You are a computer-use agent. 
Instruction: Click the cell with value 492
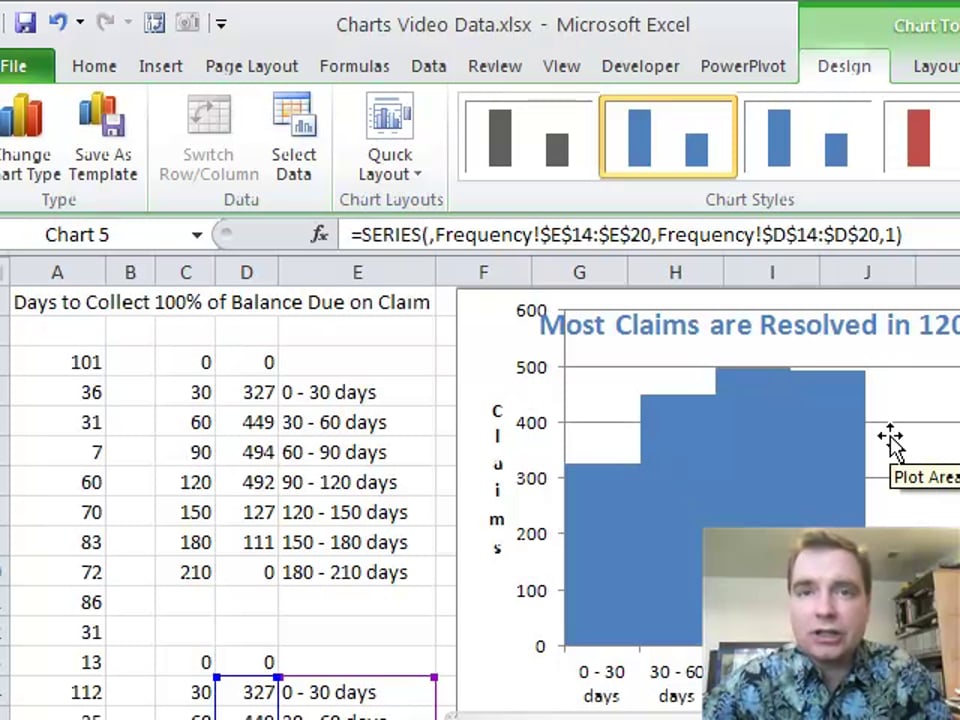pyautogui.click(x=247, y=482)
